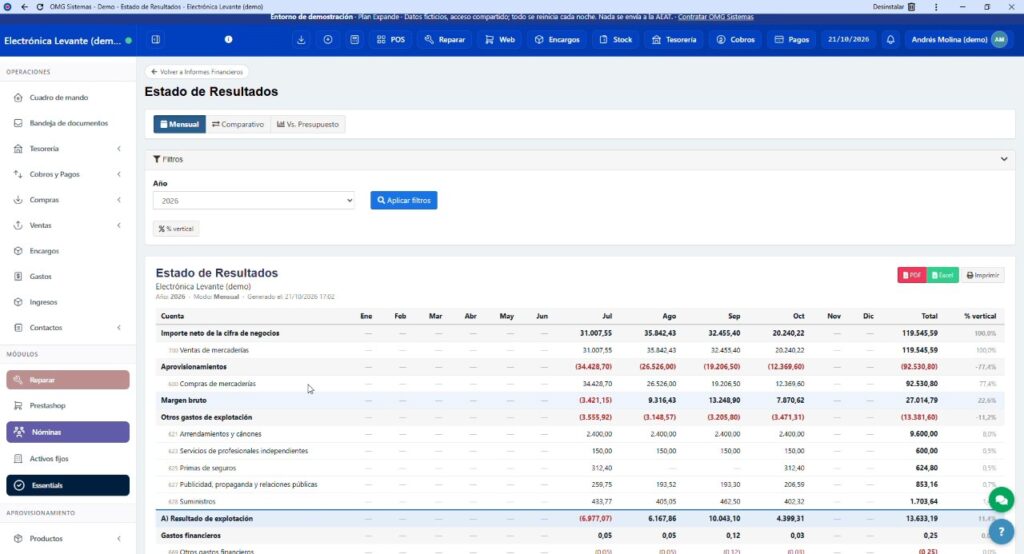The width and height of the screenshot is (1024, 554).
Task: Click Aplicar filtros button
Action: (x=404, y=201)
